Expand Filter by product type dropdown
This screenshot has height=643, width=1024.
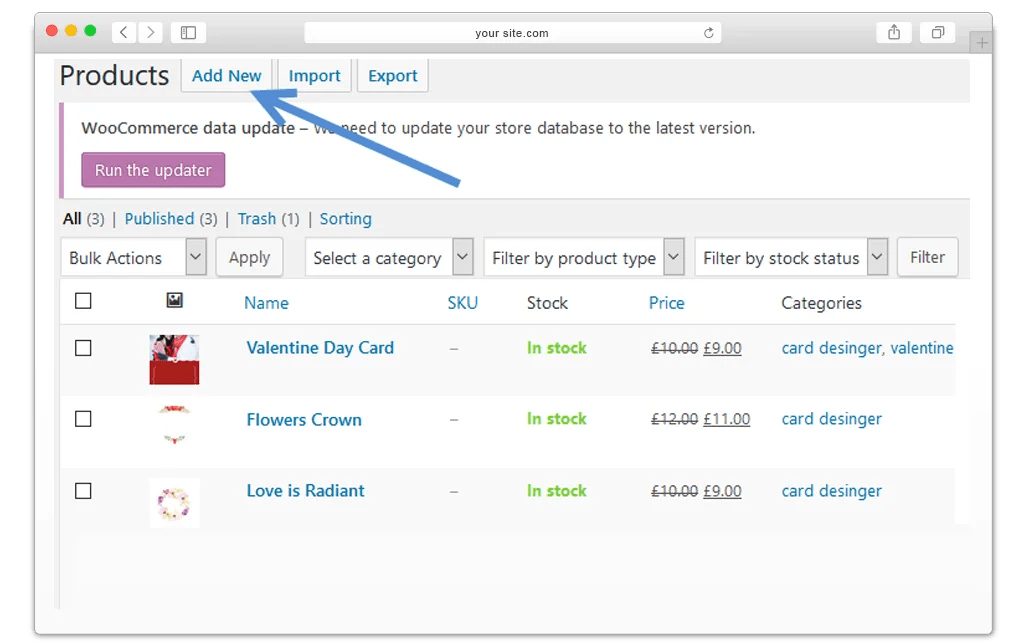[584, 257]
